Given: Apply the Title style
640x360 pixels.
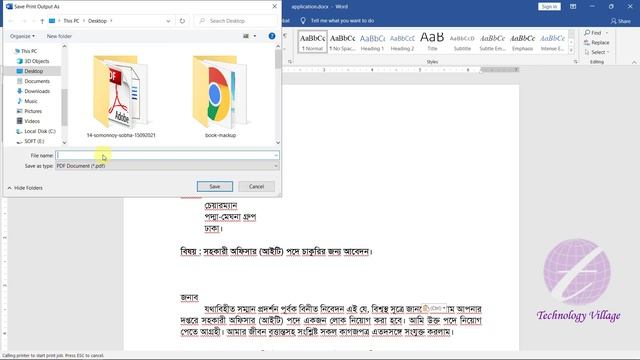Looking at the screenshot, I should tap(432, 42).
